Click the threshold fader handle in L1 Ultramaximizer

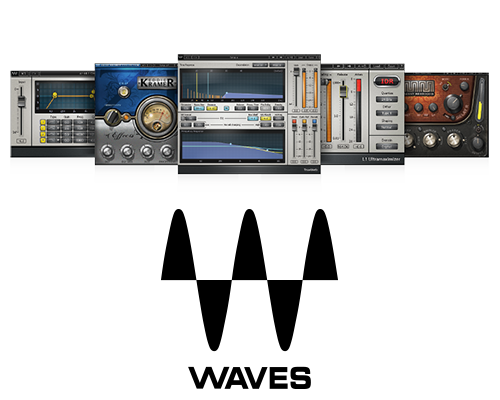(x=343, y=92)
